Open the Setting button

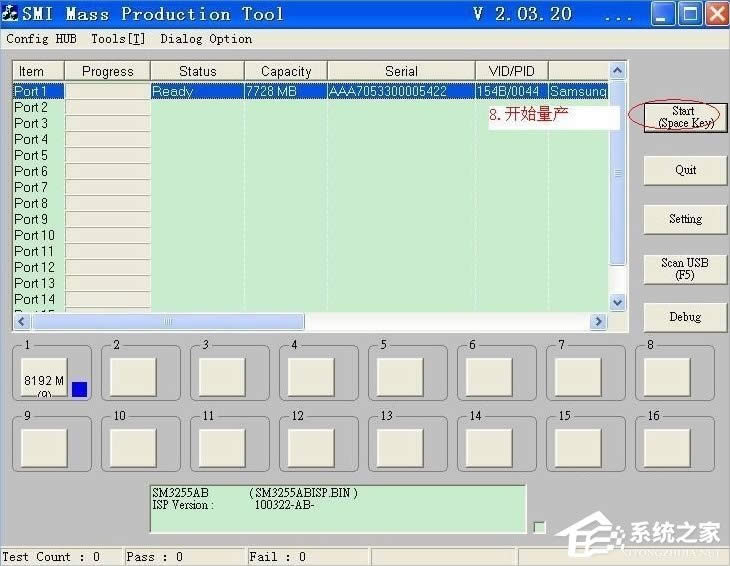click(x=685, y=219)
